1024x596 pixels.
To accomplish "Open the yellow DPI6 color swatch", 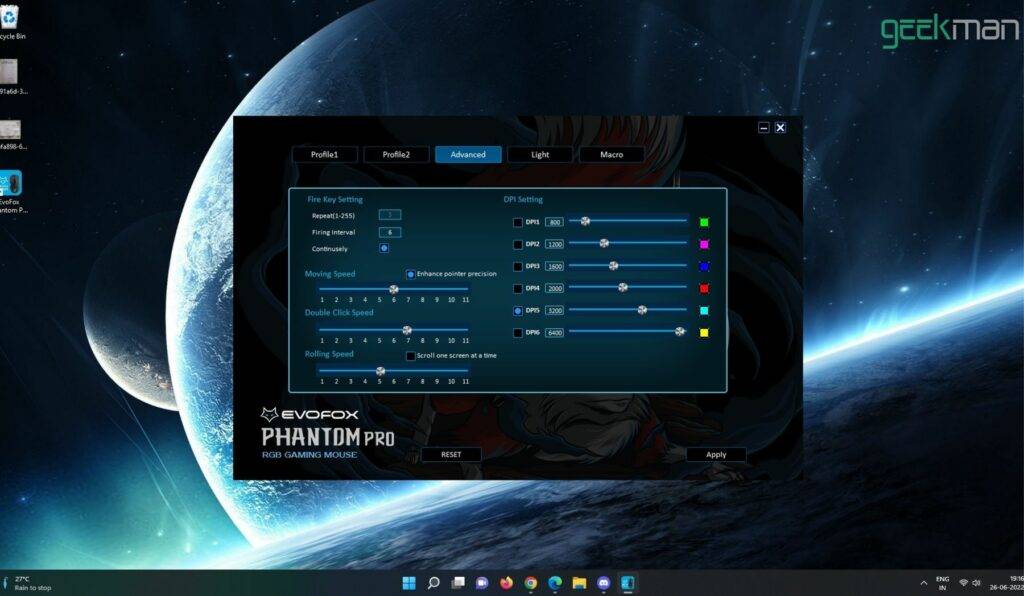I will tap(704, 333).
